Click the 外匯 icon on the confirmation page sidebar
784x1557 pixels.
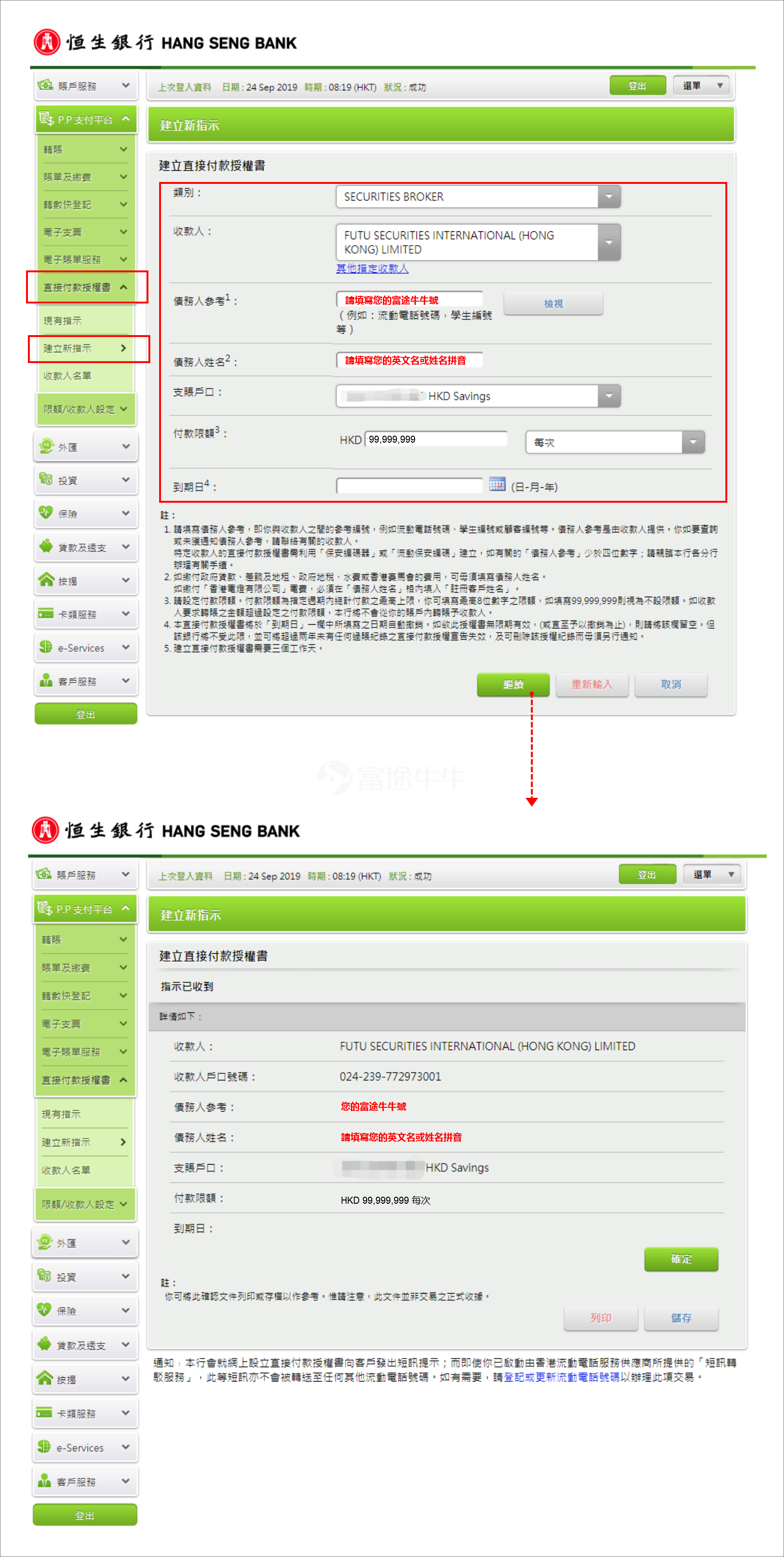tap(44, 1242)
